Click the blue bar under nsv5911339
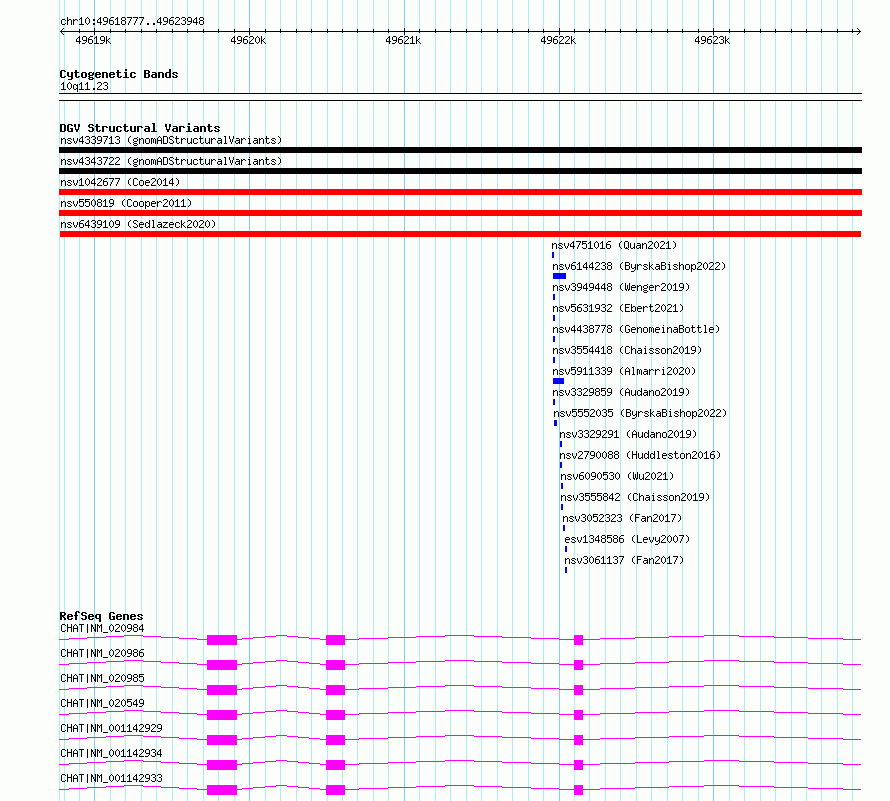Screen dimensions: 890x801 coord(559,381)
